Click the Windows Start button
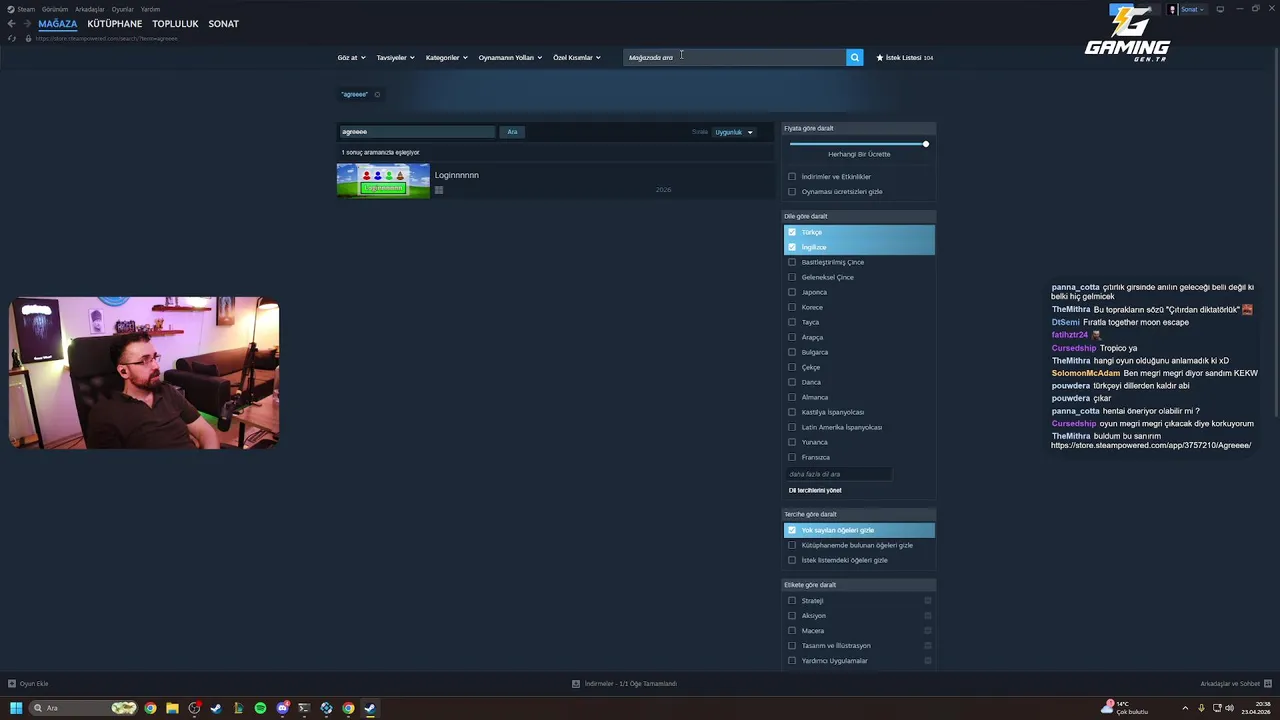The height and width of the screenshot is (720, 1280). [x=16, y=708]
